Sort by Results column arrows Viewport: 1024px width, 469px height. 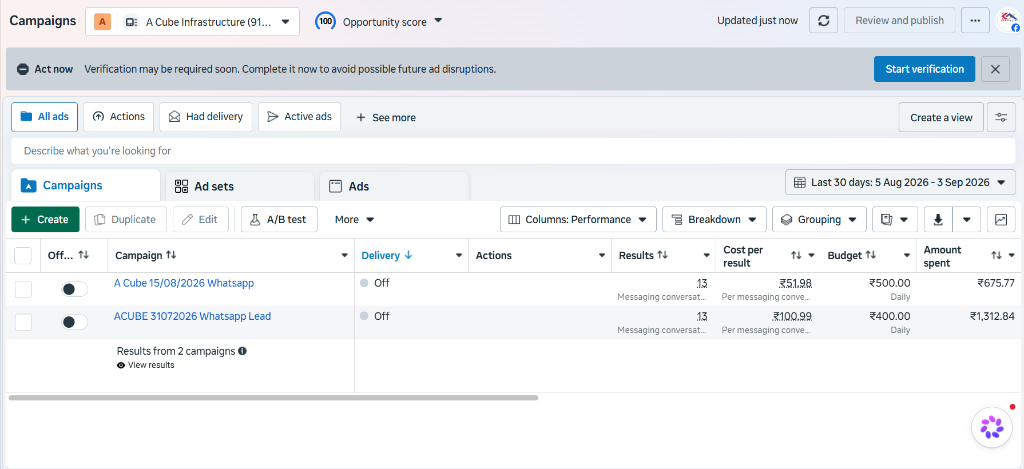662,255
